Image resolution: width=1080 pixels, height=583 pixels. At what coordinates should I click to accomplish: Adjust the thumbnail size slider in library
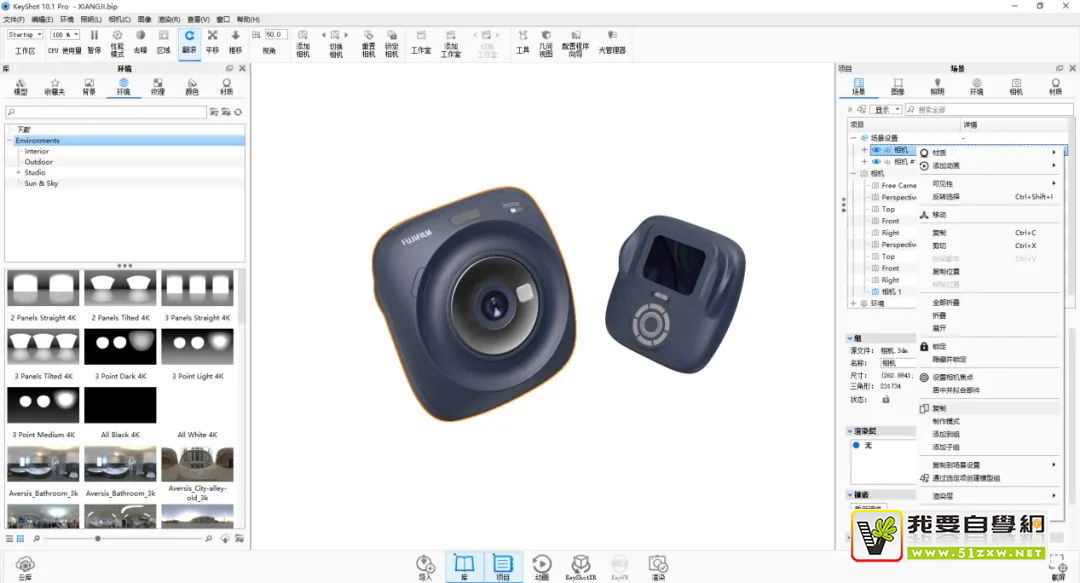(97, 539)
